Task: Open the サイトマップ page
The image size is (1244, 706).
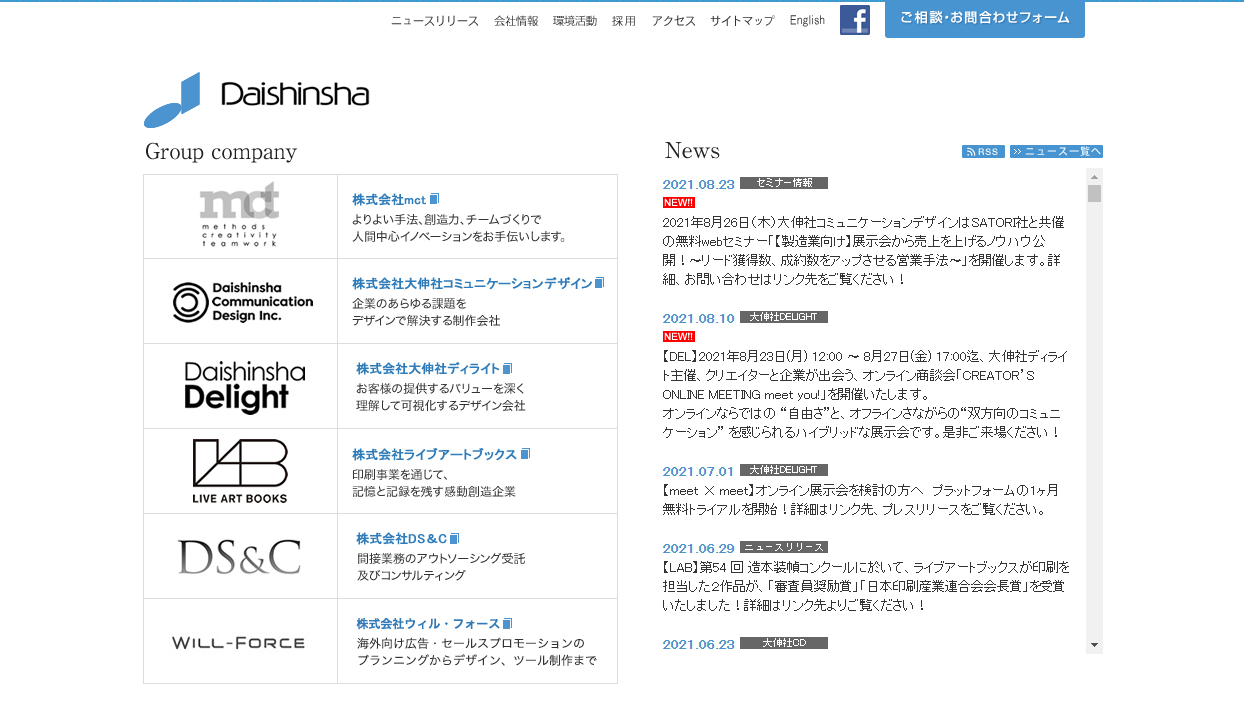Action: tap(741, 19)
